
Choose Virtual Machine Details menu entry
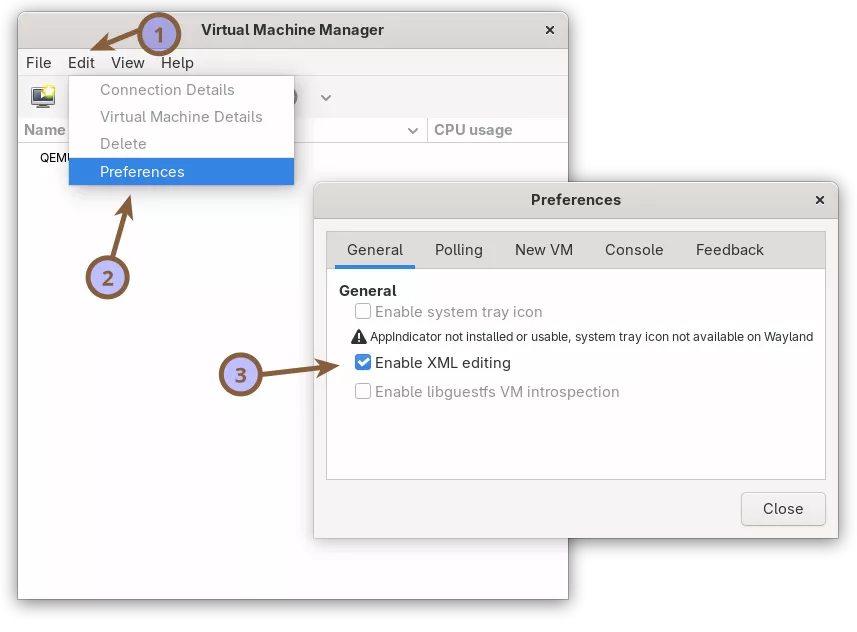coord(181,116)
